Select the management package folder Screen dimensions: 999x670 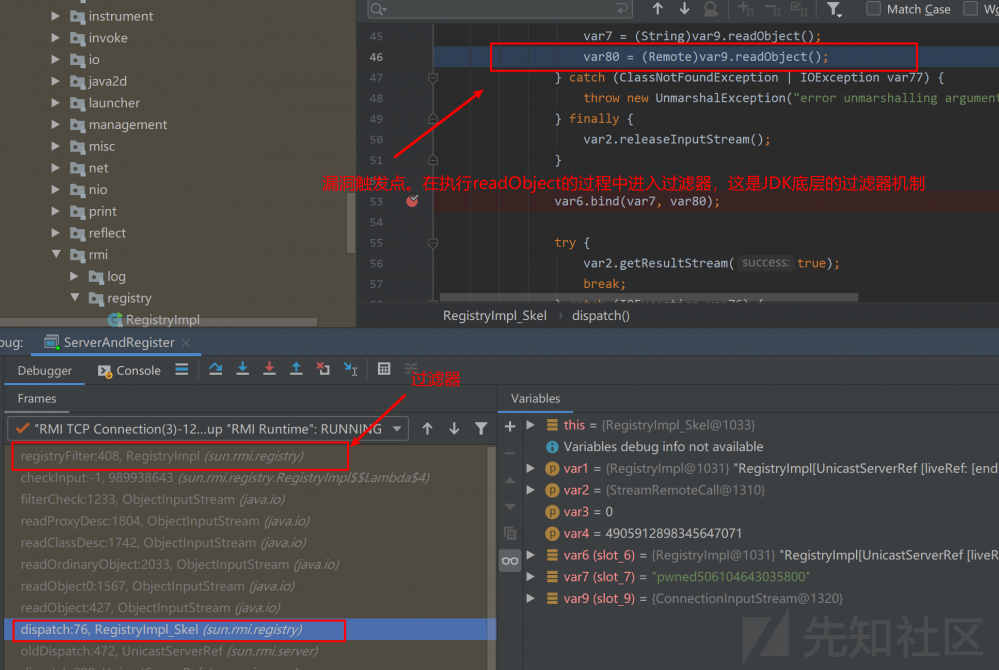point(119,124)
